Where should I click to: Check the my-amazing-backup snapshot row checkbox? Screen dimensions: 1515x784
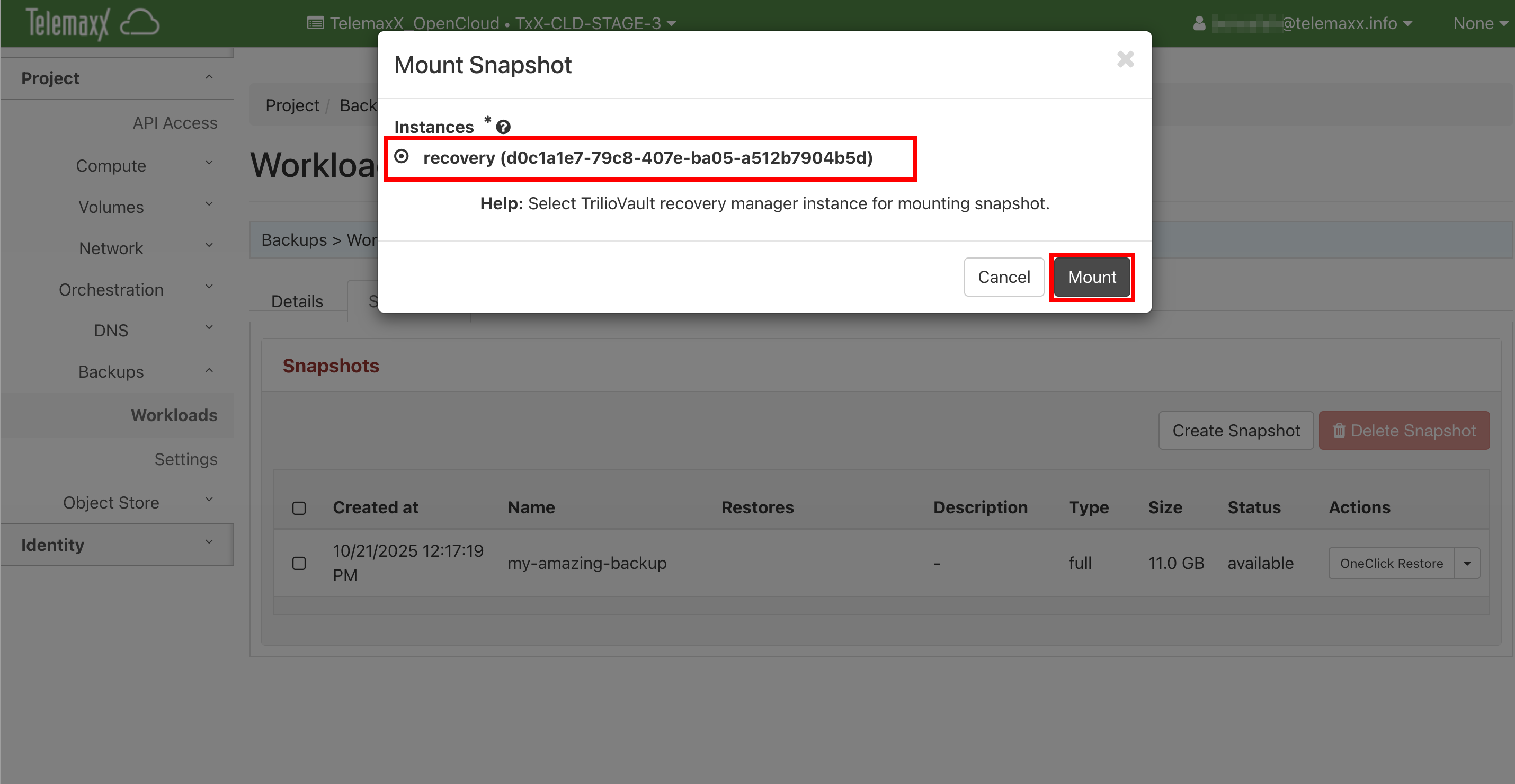tap(299, 564)
